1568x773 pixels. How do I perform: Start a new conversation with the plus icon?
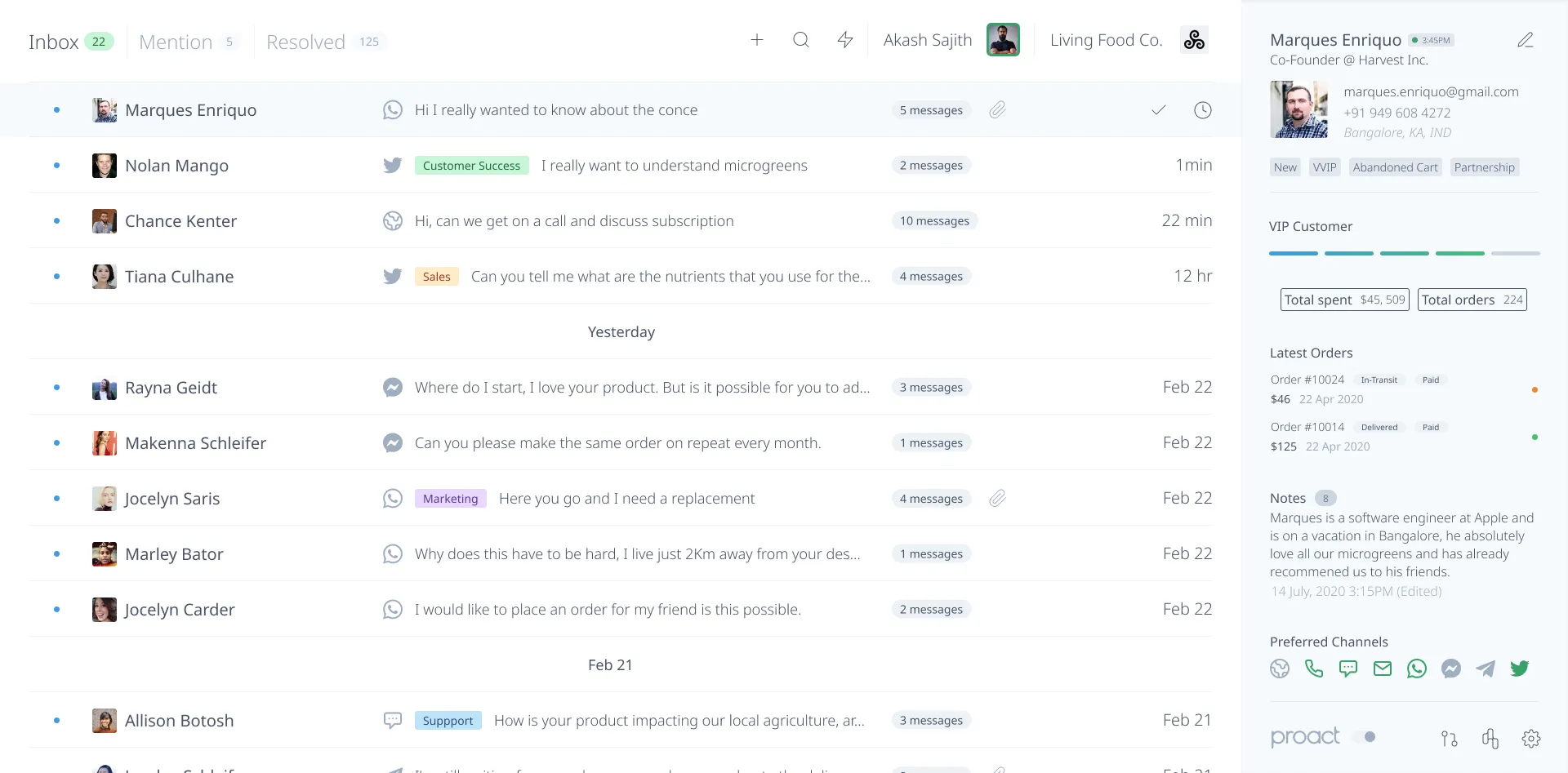click(756, 39)
